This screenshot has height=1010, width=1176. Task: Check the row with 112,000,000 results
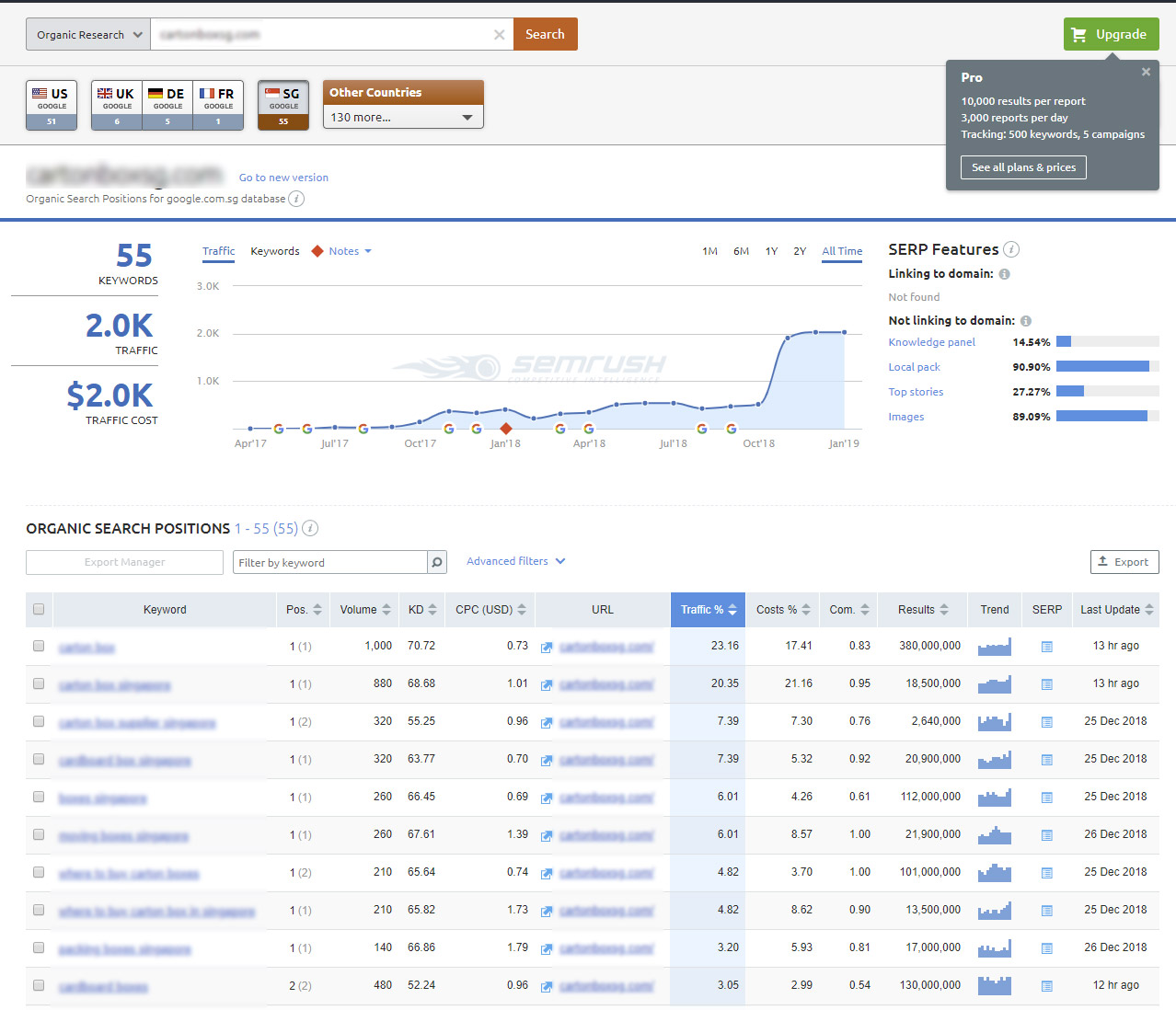click(39, 797)
